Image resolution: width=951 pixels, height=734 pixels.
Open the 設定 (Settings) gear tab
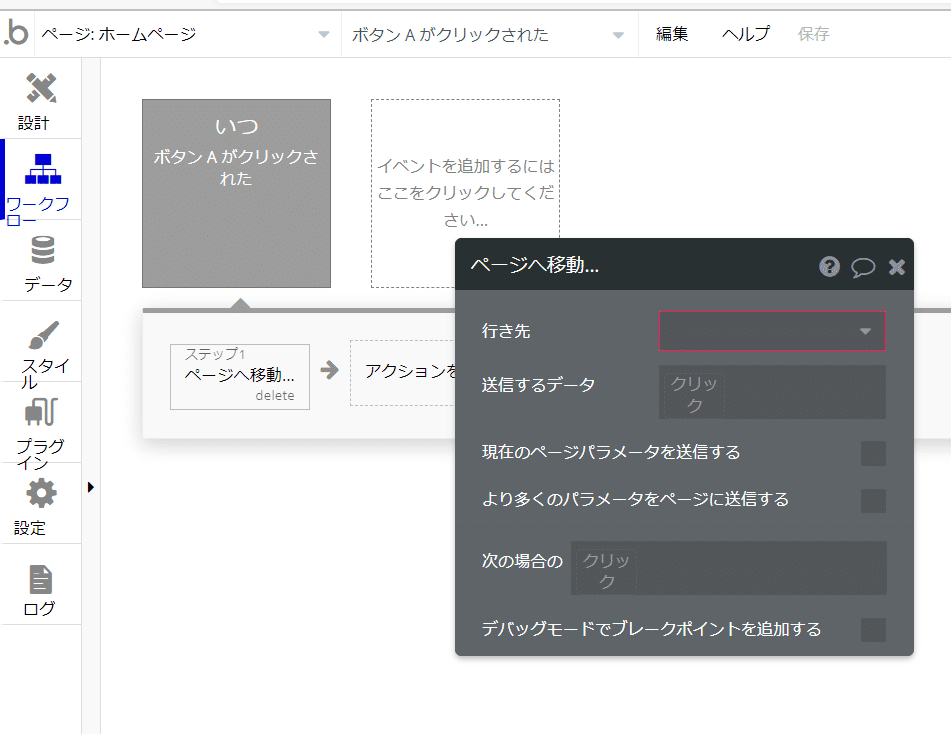[42, 503]
